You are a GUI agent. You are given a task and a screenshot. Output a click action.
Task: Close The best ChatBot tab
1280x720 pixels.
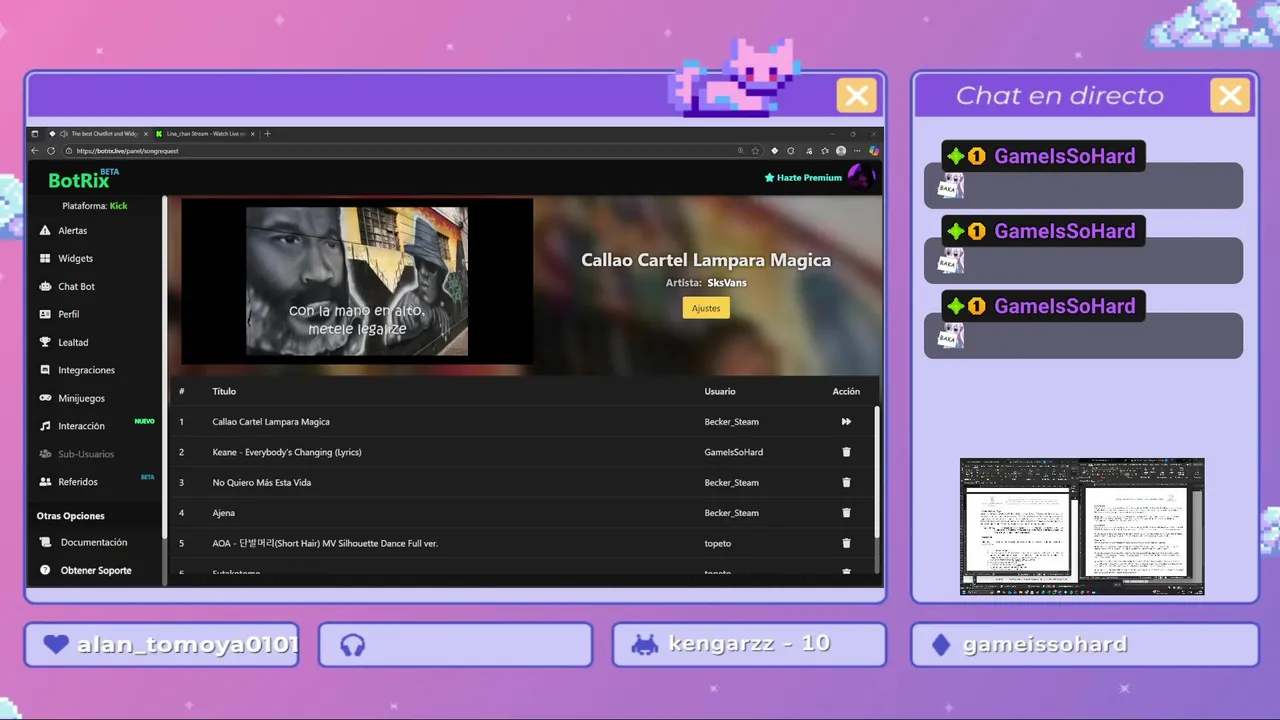pos(145,134)
